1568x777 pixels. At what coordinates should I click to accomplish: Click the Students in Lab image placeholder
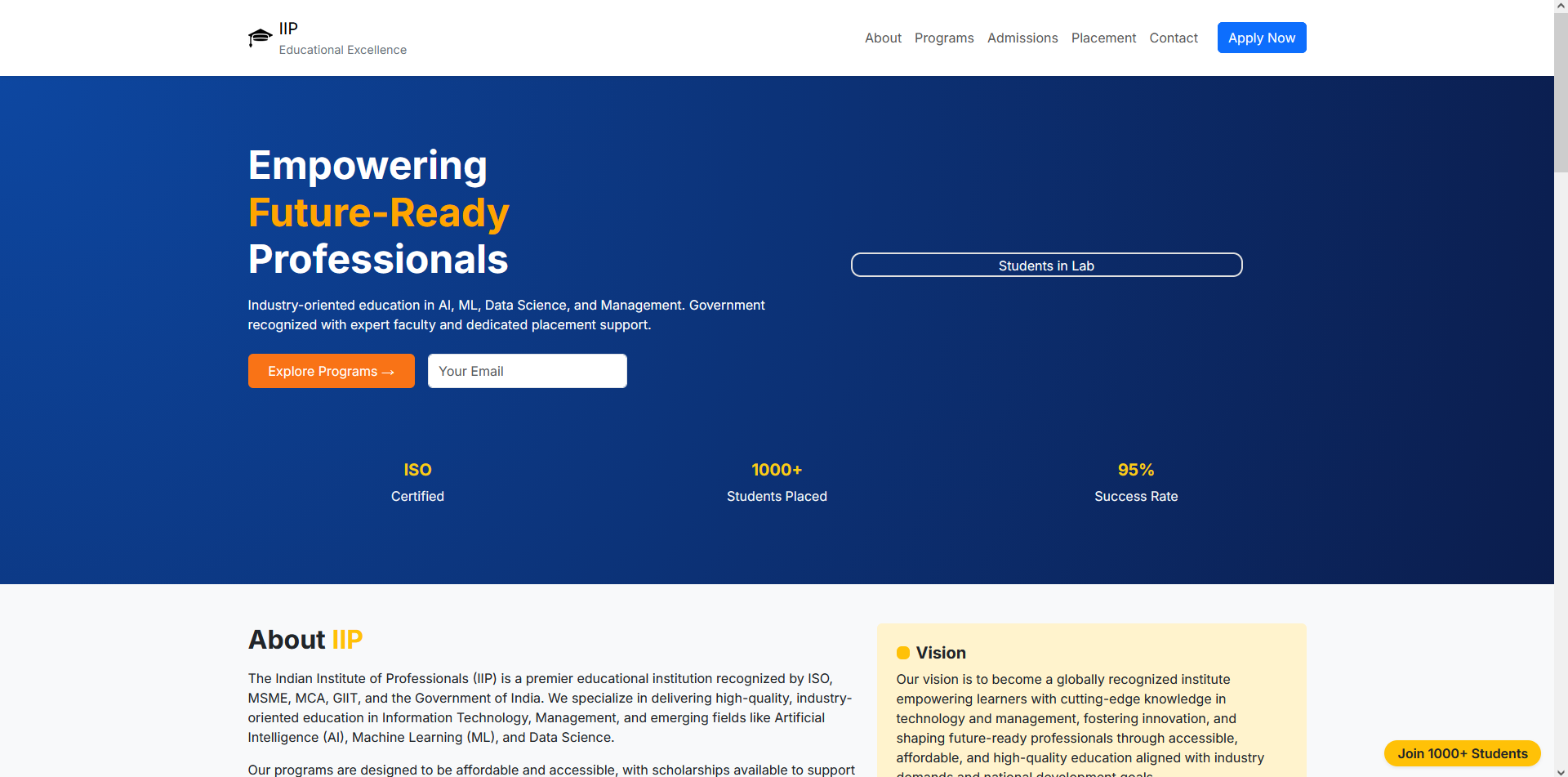(1046, 265)
